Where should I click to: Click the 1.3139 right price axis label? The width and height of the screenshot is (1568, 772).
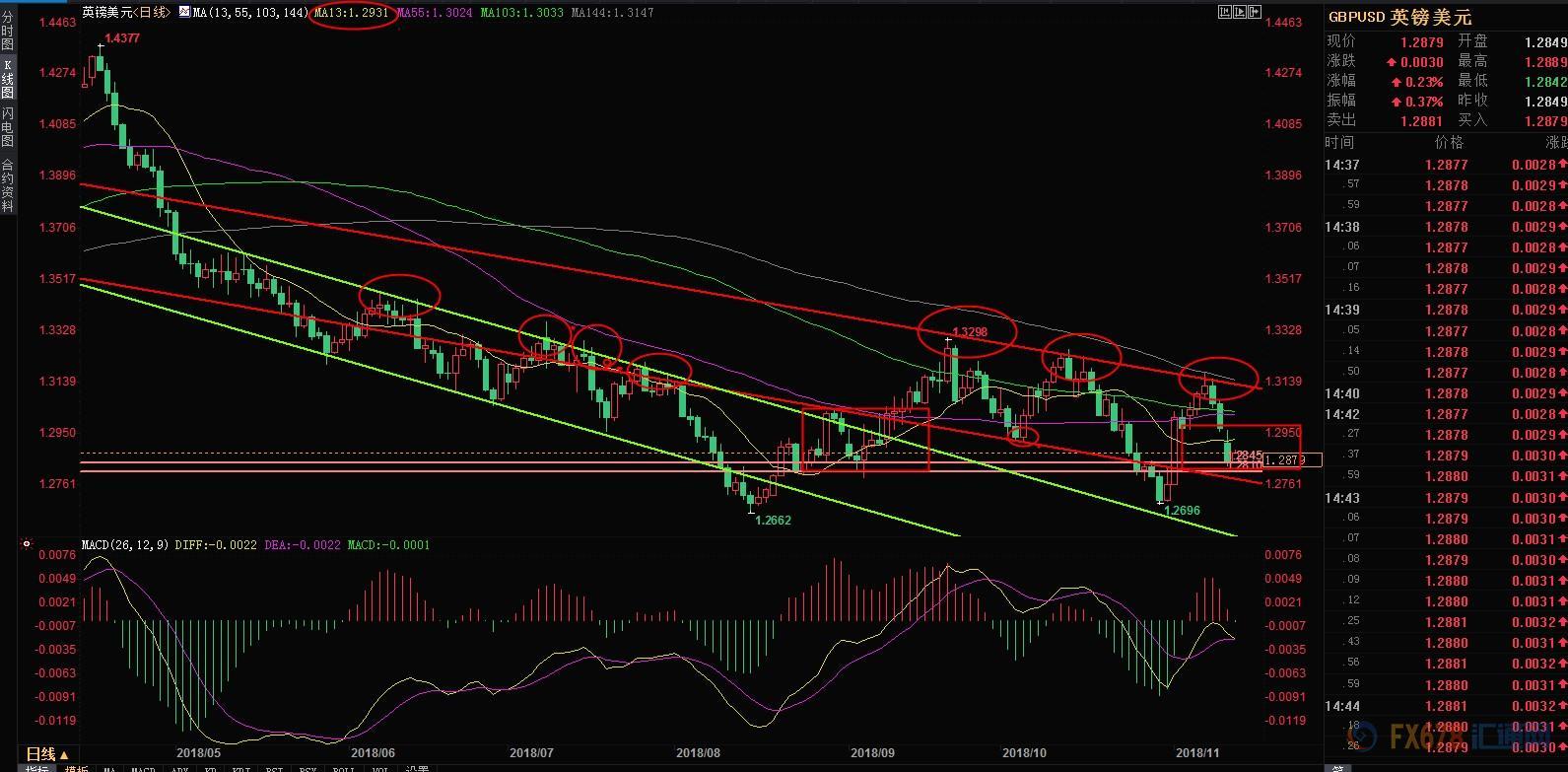coord(1283,382)
